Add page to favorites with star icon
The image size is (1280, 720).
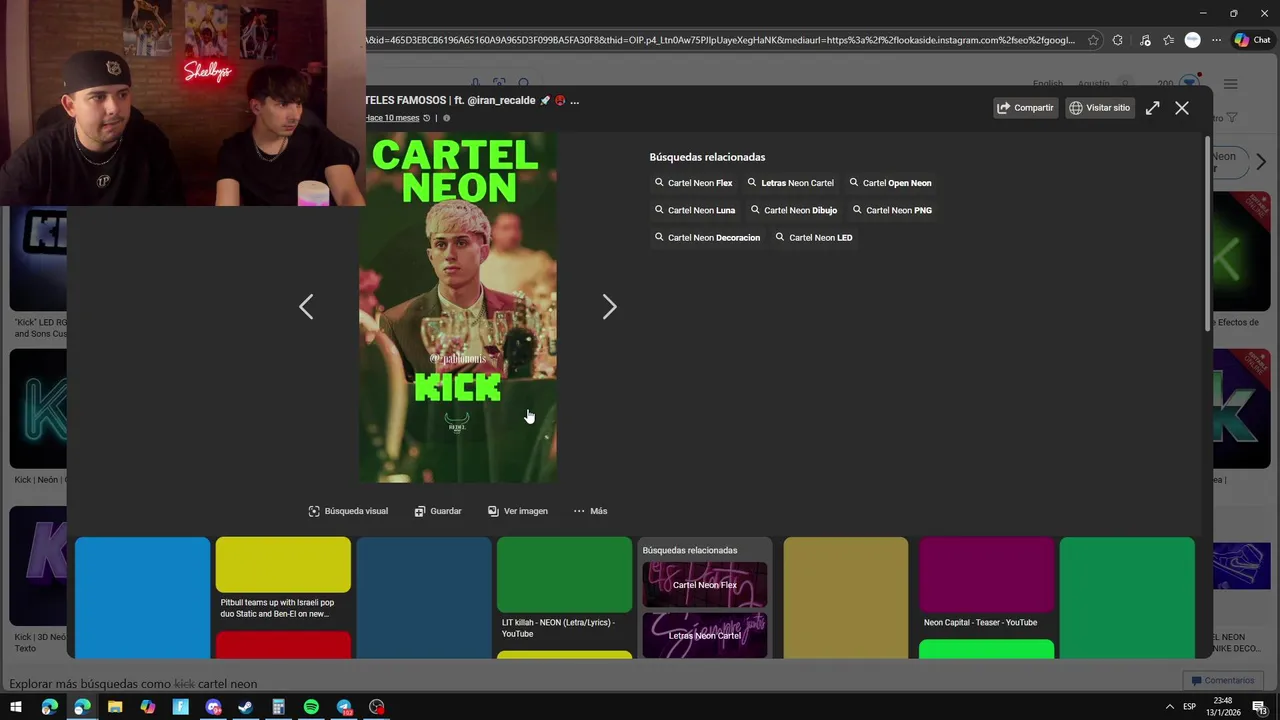pos(1093,40)
